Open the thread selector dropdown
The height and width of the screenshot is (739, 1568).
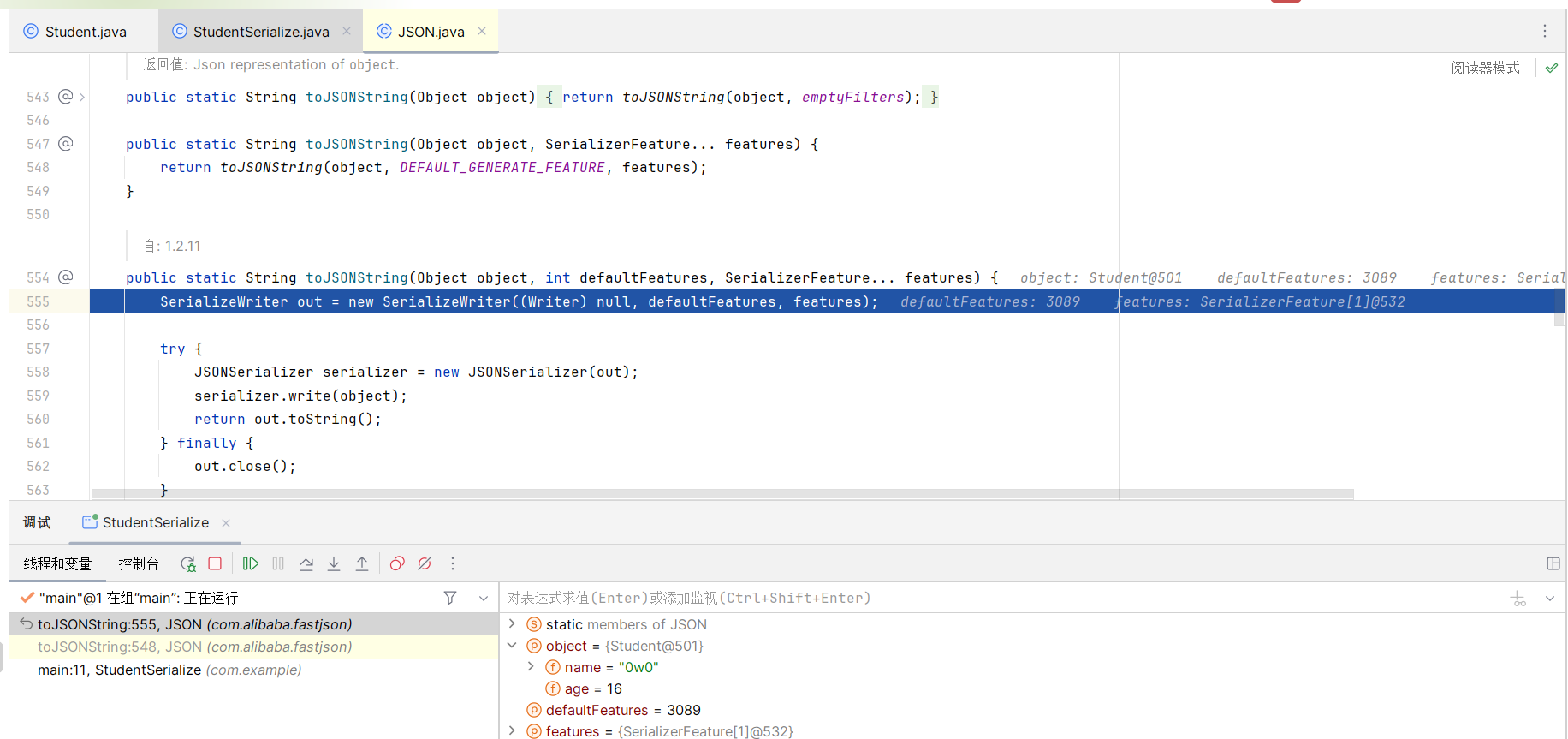click(484, 598)
